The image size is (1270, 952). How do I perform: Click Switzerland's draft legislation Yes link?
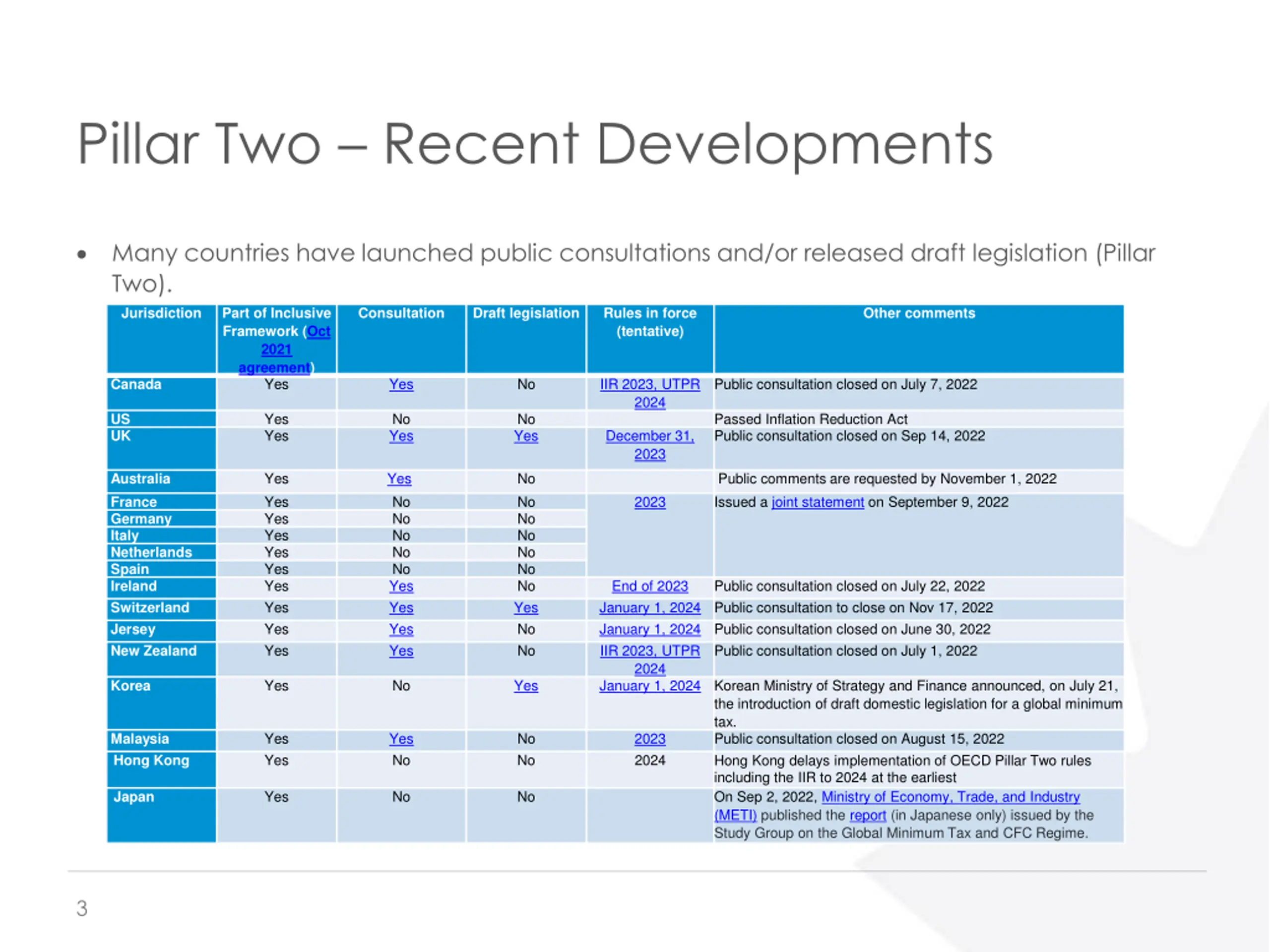[x=525, y=608]
